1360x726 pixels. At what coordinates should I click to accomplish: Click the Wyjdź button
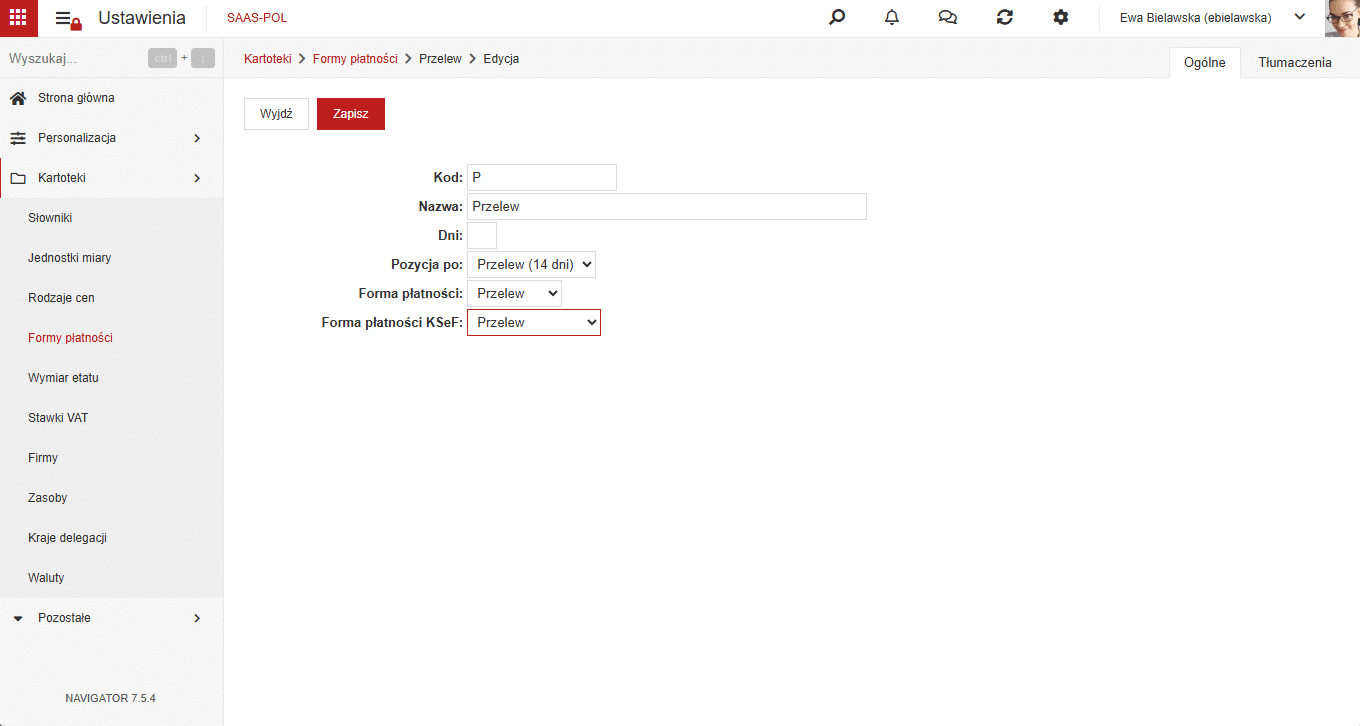(276, 114)
